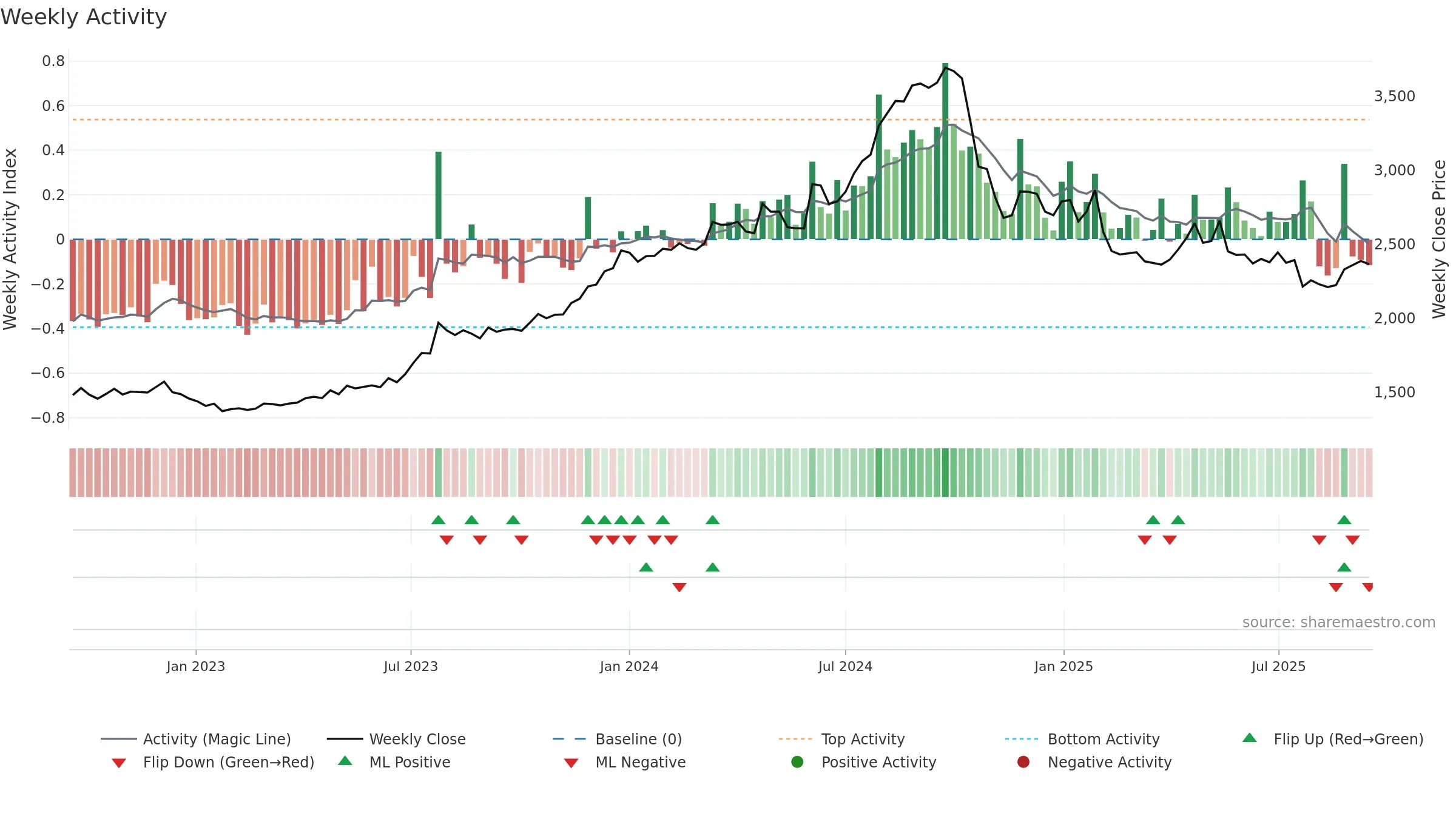This screenshot has width=1456, height=819.
Task: Click the 2,000 price axis label
Action: 1395,318
